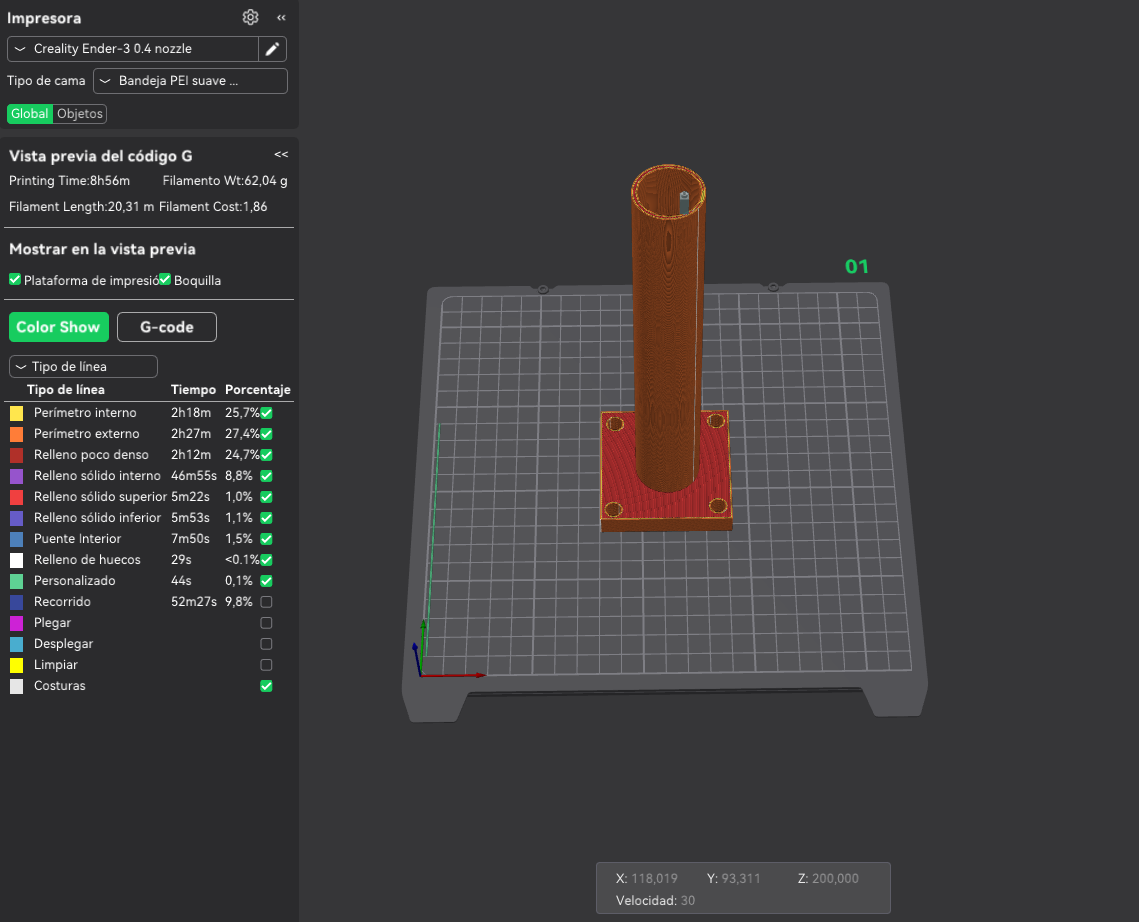Open the Tipo de línea view dropdown
Screen dimensions: 1139x922
pyautogui.click(x=84, y=366)
